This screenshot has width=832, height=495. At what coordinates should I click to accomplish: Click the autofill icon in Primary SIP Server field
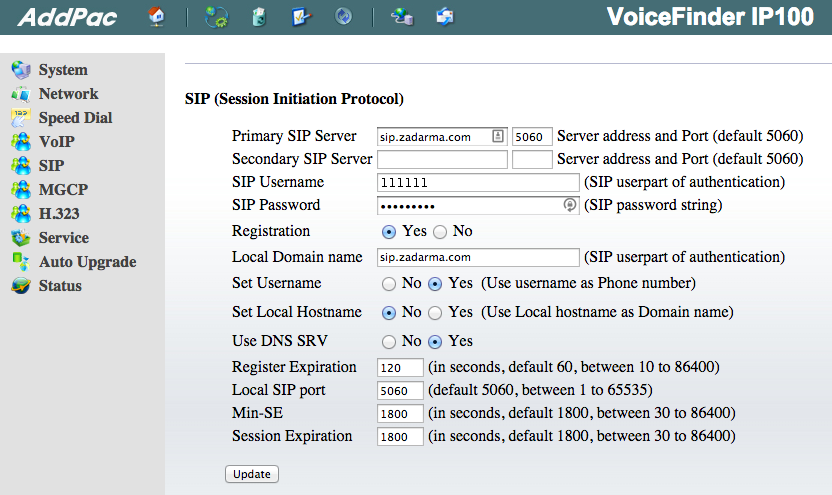tap(497, 136)
